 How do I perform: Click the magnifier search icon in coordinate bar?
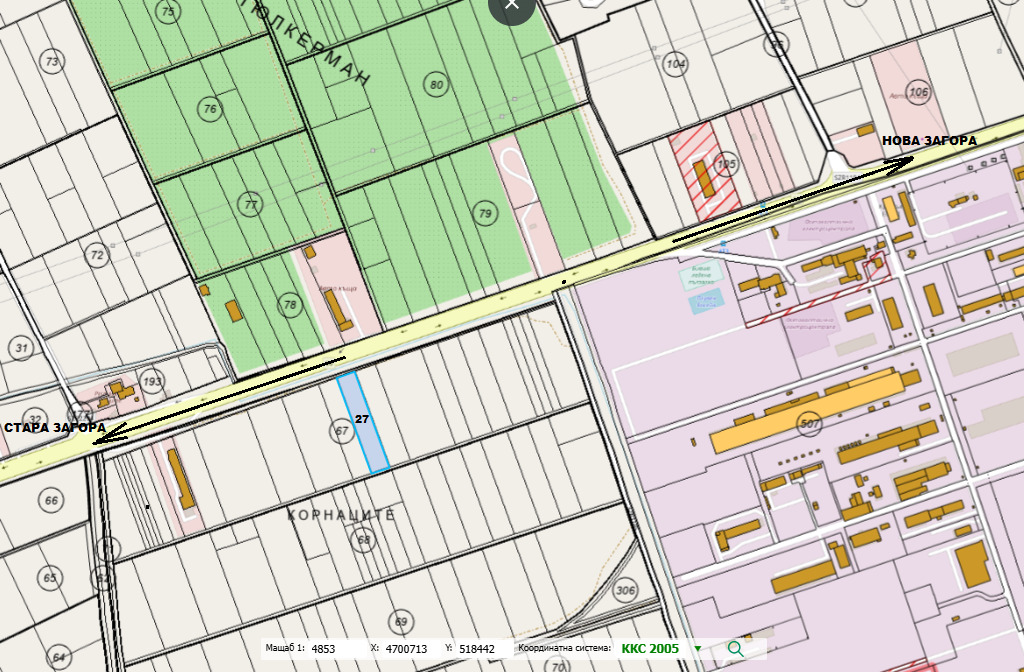736,648
